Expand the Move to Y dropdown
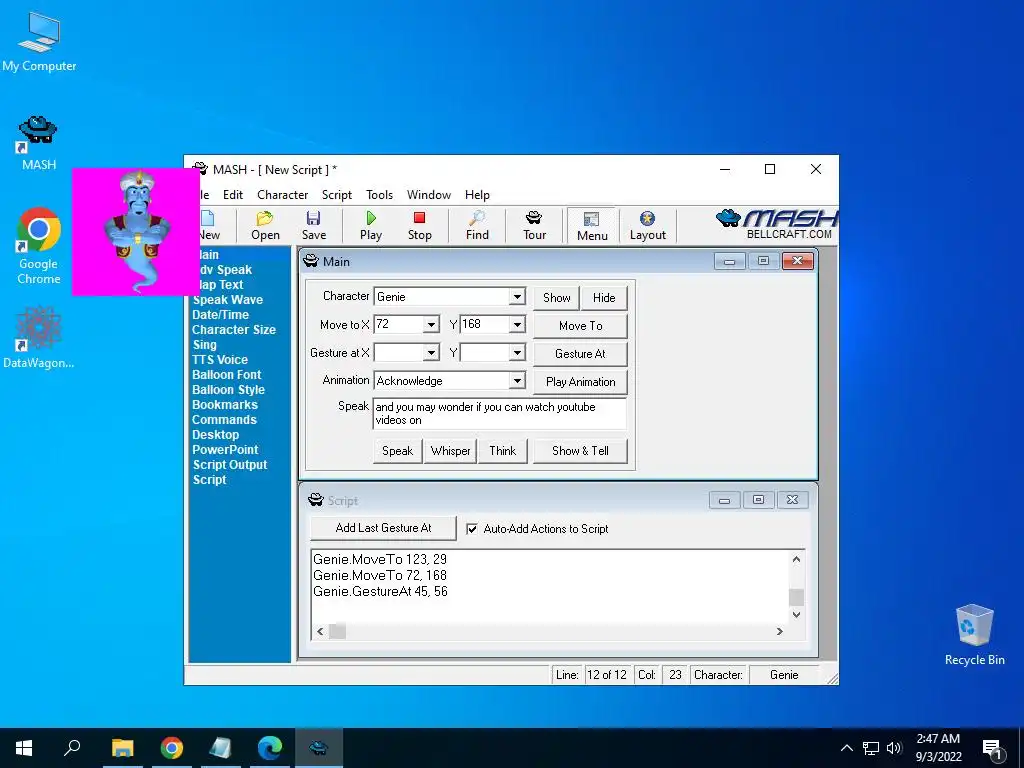Image resolution: width=1024 pixels, height=768 pixels. pyautogui.click(x=517, y=325)
